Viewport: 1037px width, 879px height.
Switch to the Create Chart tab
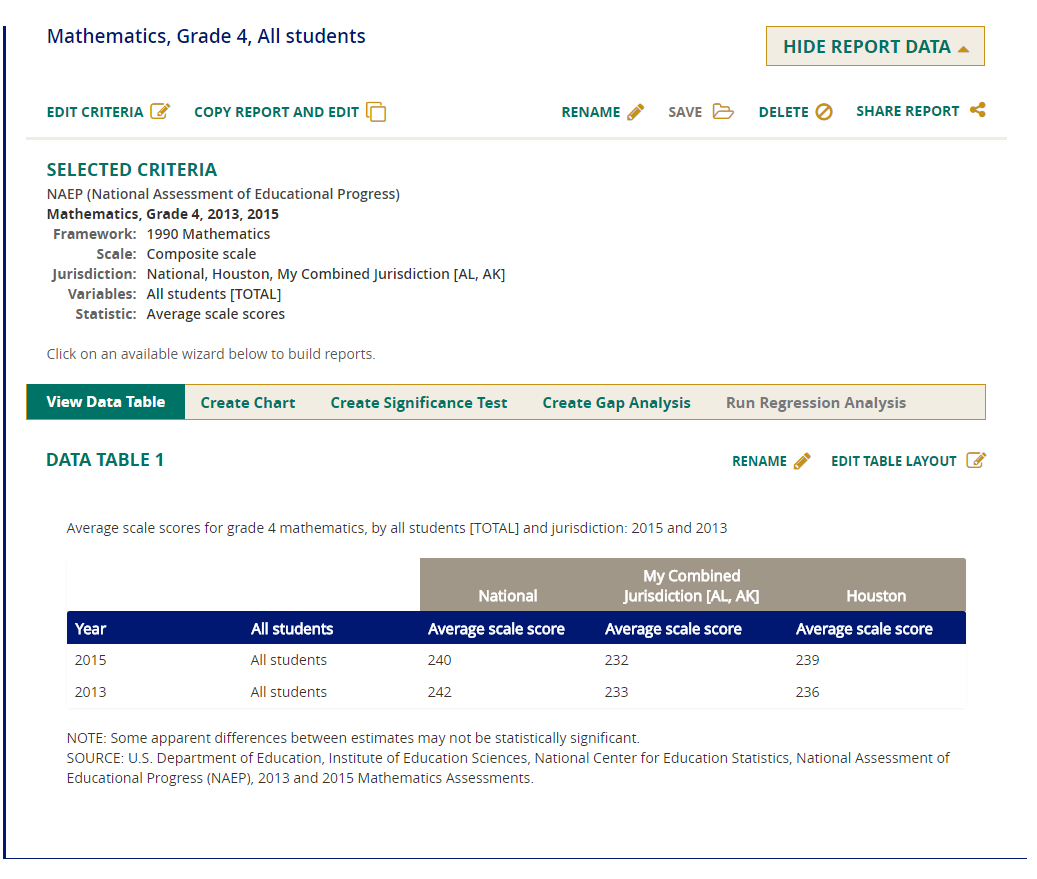(x=248, y=403)
